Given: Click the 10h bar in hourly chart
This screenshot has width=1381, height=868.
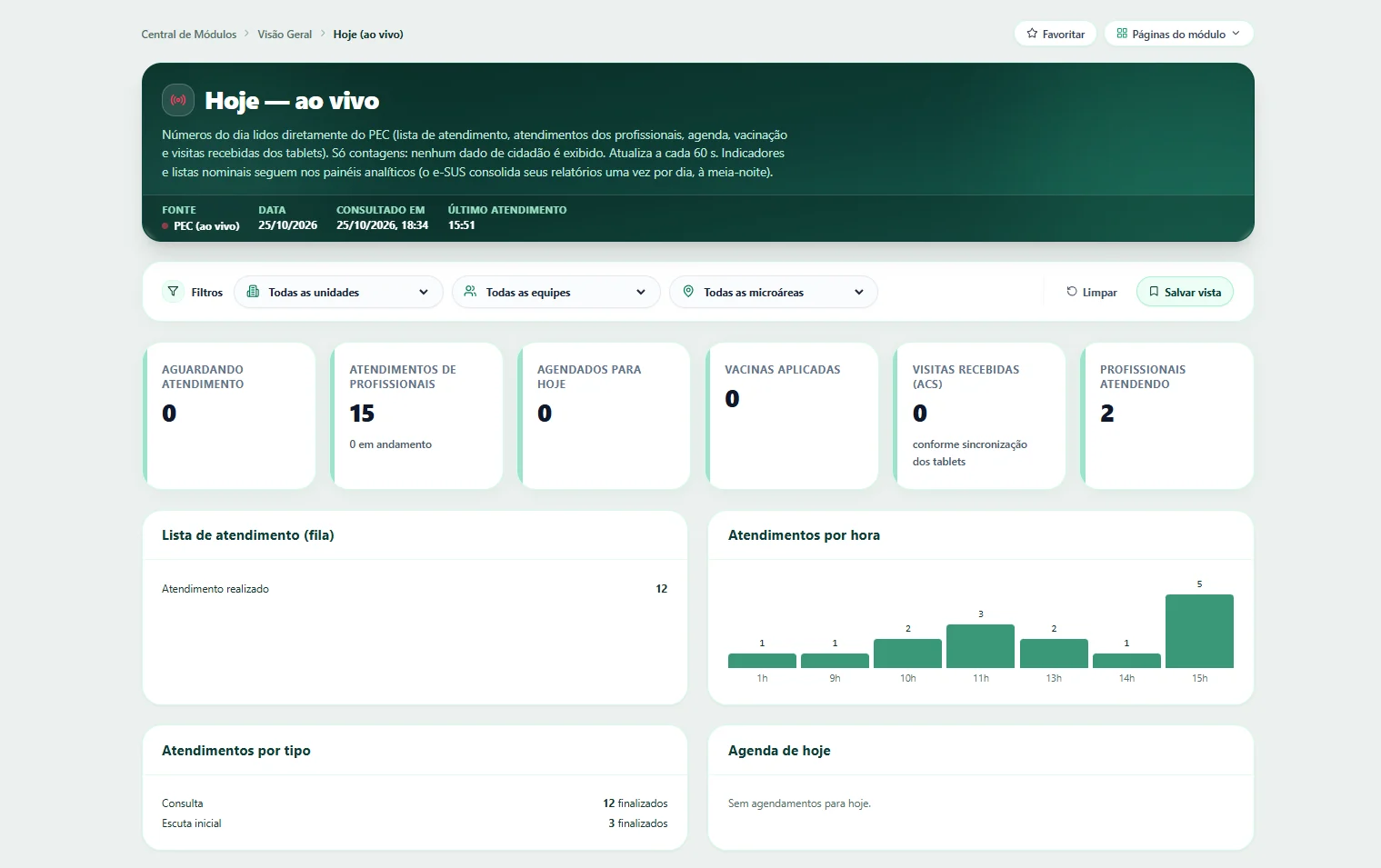Looking at the screenshot, I should [x=907, y=653].
